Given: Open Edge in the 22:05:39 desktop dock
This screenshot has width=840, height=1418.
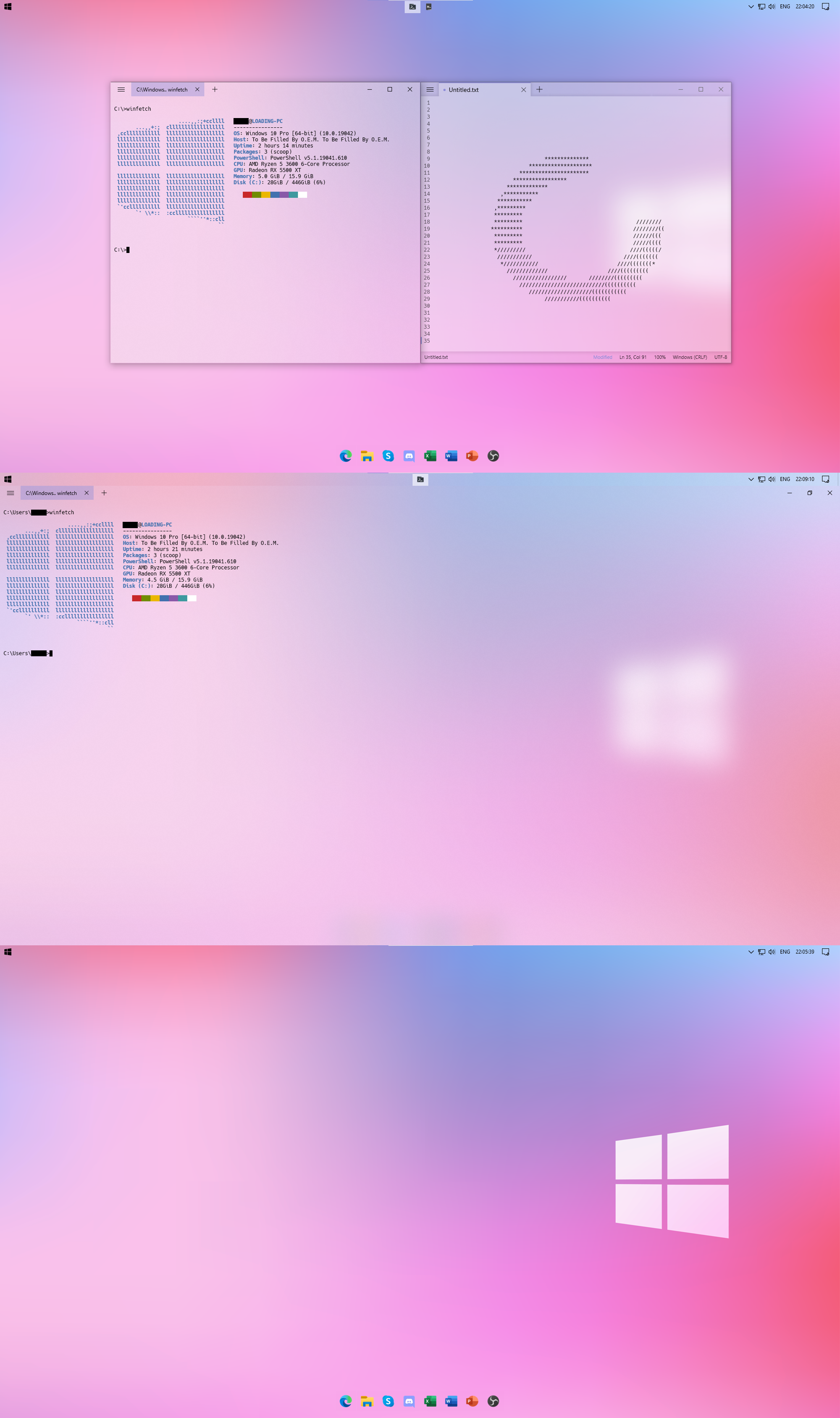Looking at the screenshot, I should click(346, 1401).
